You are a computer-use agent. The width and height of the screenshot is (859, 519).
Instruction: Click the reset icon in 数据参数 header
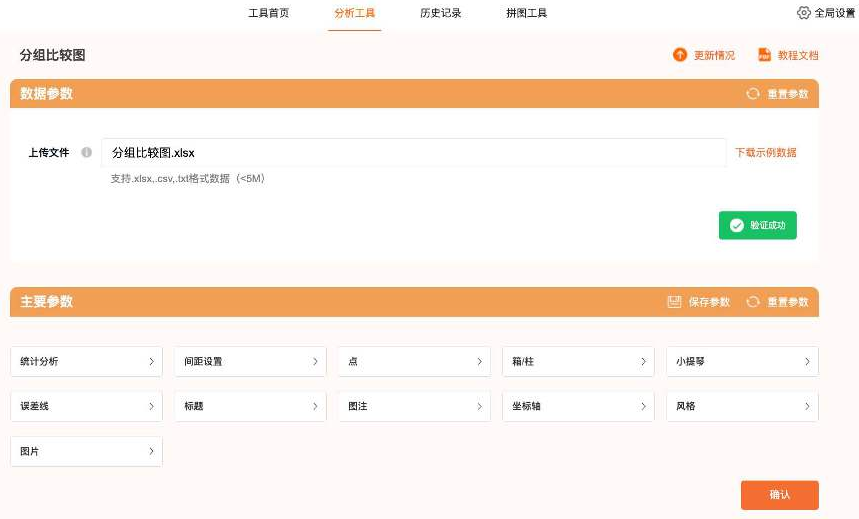(753, 94)
